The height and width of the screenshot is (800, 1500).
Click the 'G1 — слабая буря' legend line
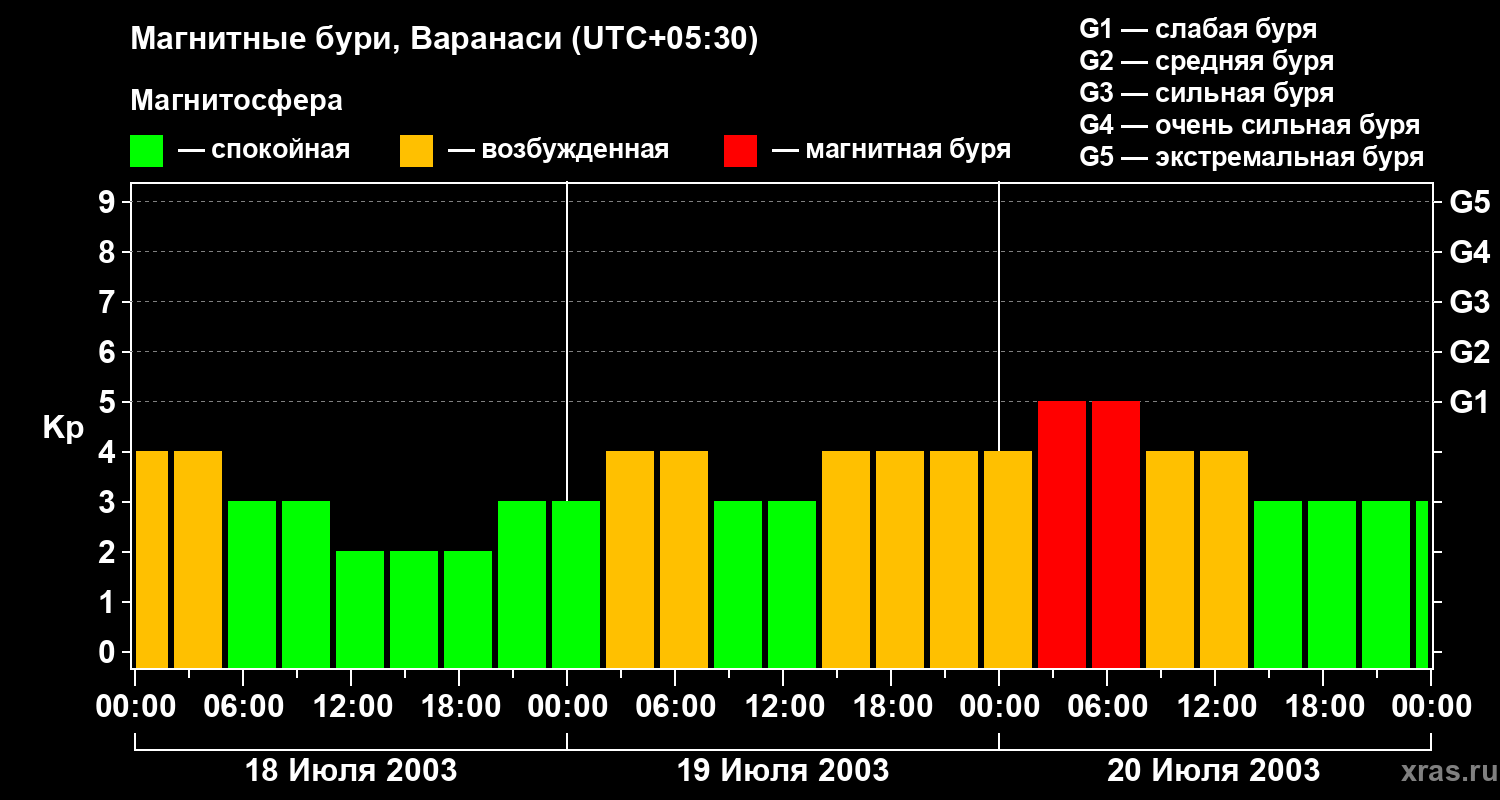click(x=1198, y=29)
